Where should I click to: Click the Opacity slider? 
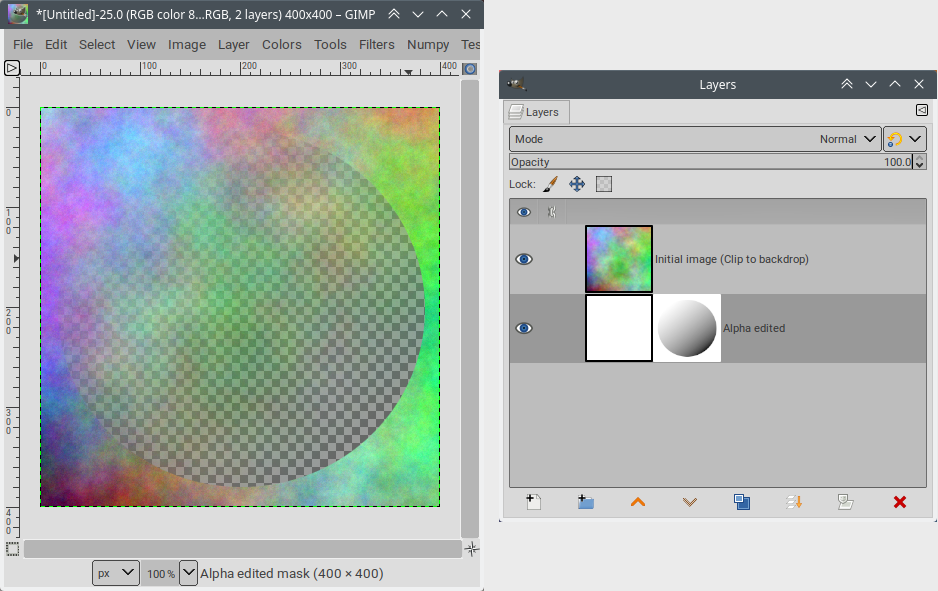coord(710,162)
